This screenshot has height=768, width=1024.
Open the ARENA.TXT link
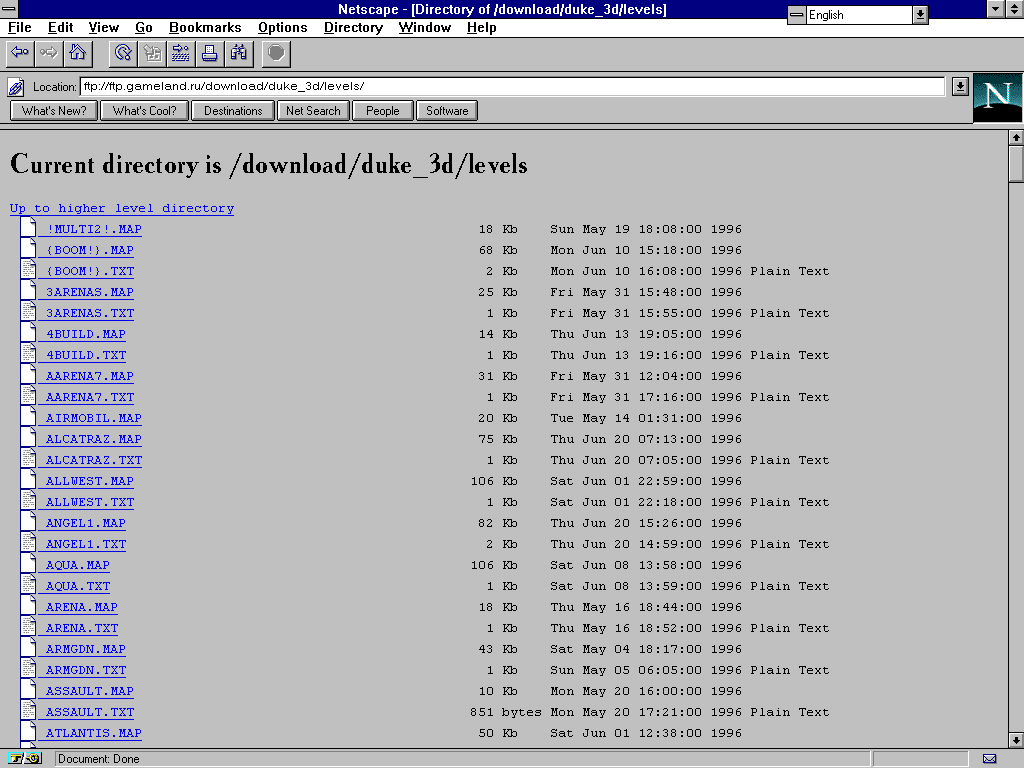click(x=82, y=628)
